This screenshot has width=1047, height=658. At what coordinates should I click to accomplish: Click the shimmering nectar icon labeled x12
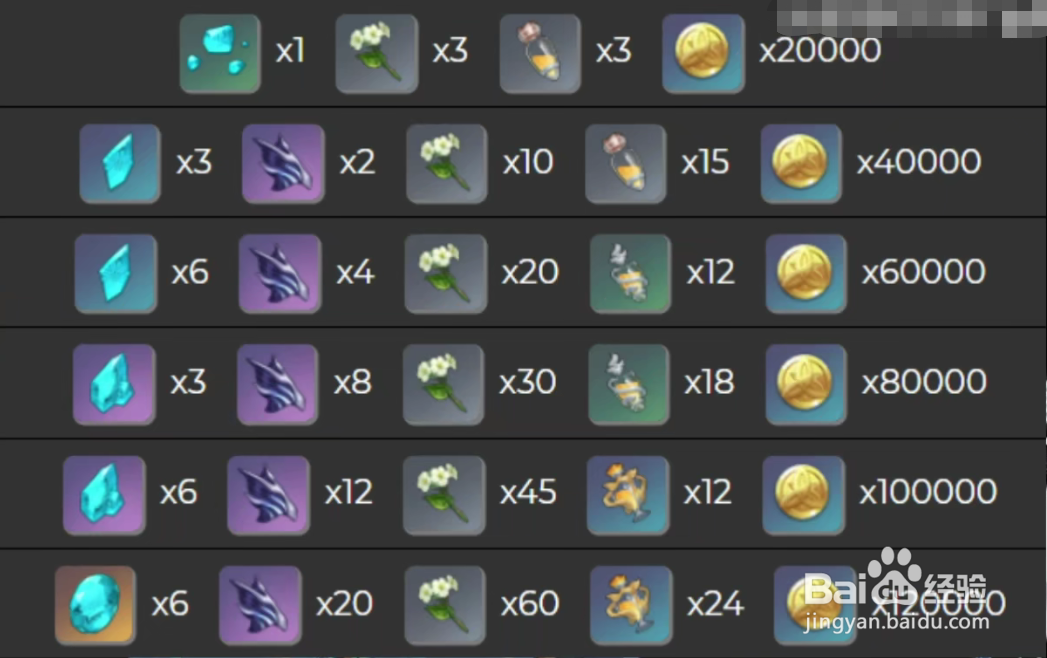coord(630,274)
